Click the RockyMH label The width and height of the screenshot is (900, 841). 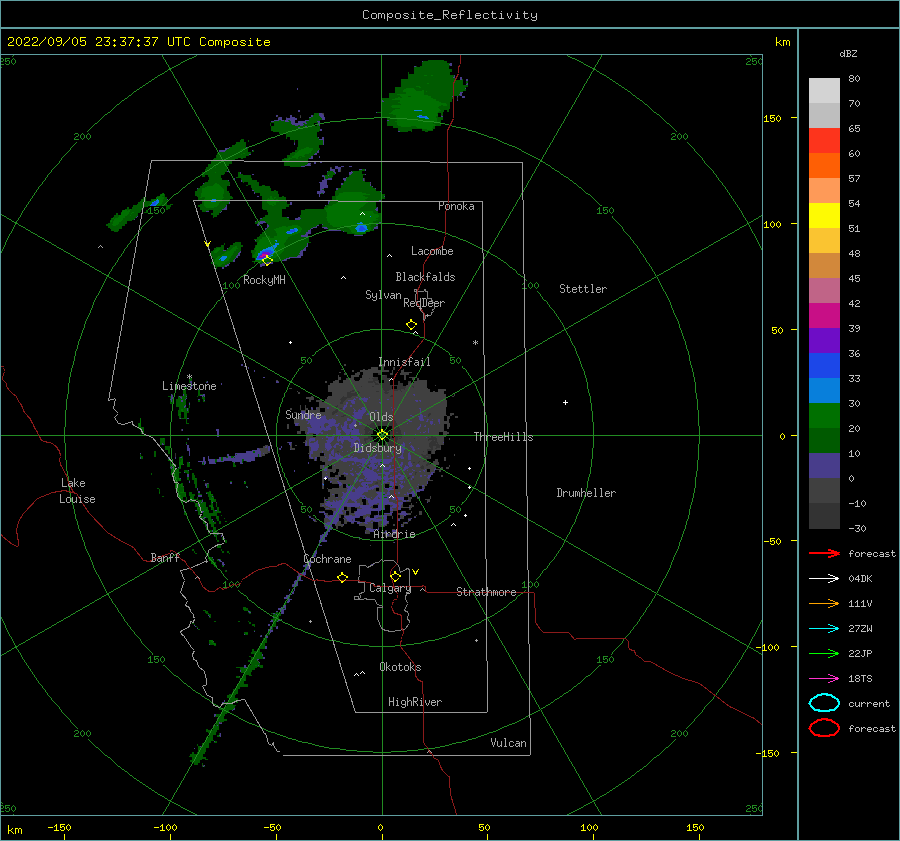(x=264, y=280)
